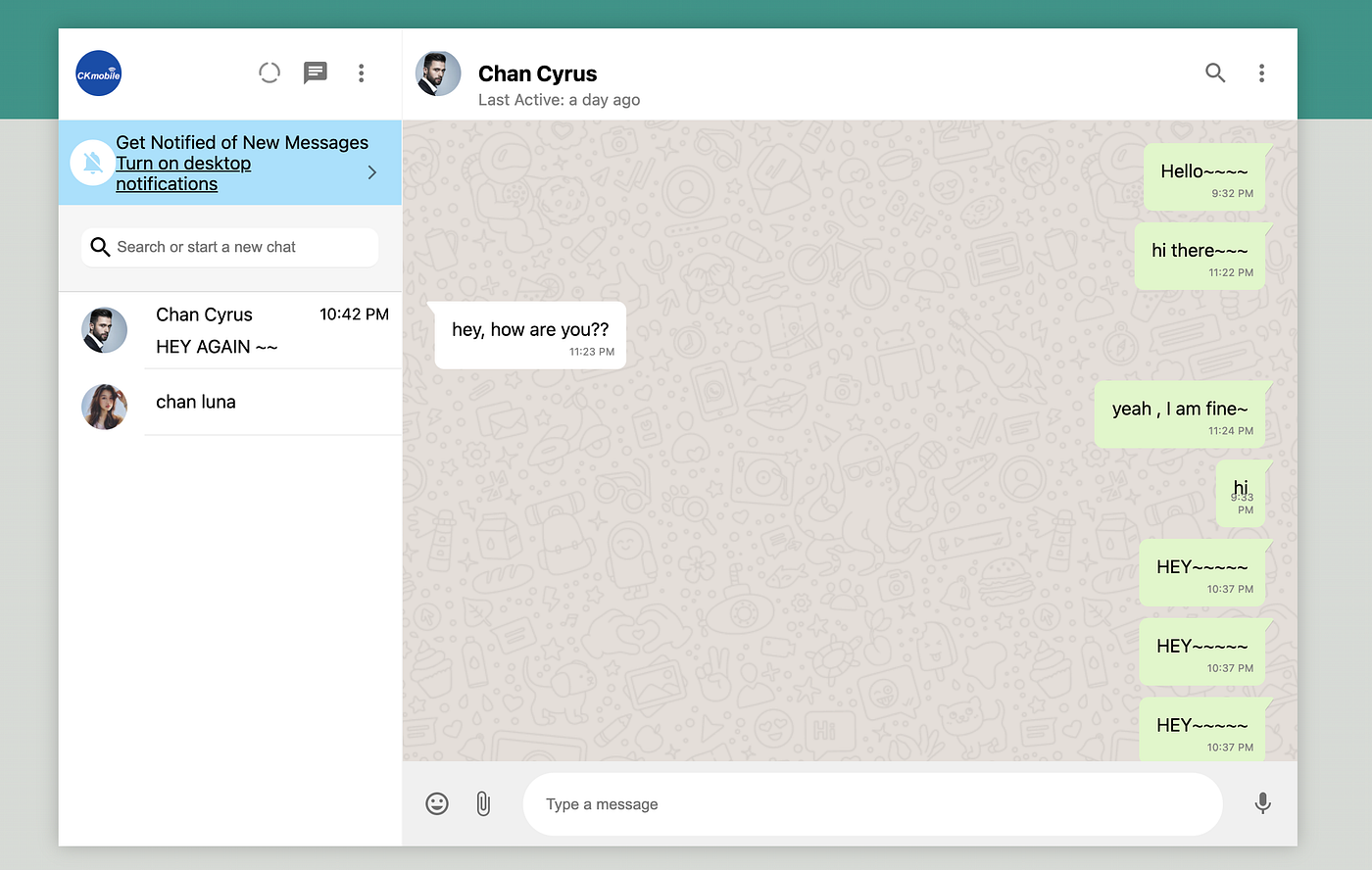Click Chan Cyrus's avatar in the header
The width and height of the screenshot is (1372, 870).
(438, 72)
